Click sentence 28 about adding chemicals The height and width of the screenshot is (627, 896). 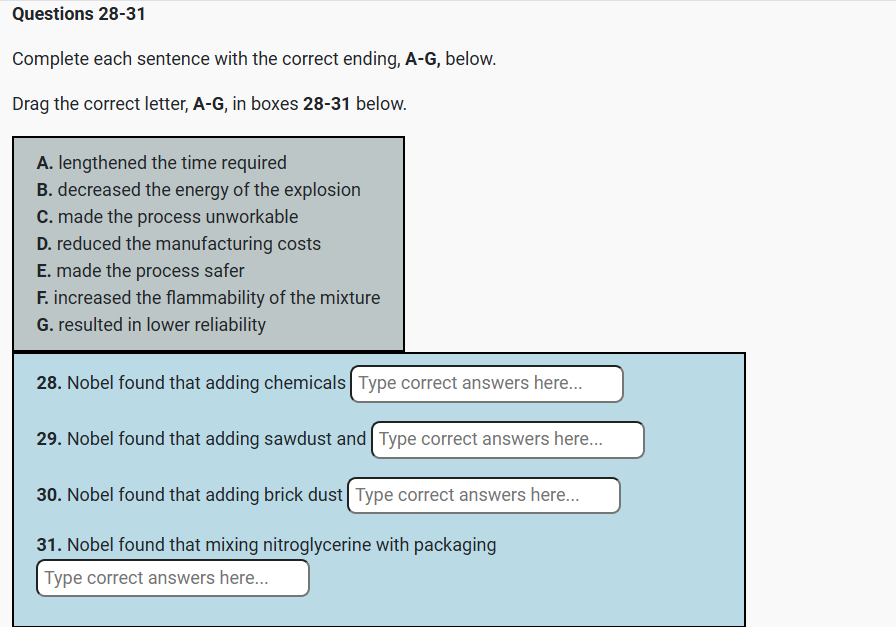(x=191, y=383)
